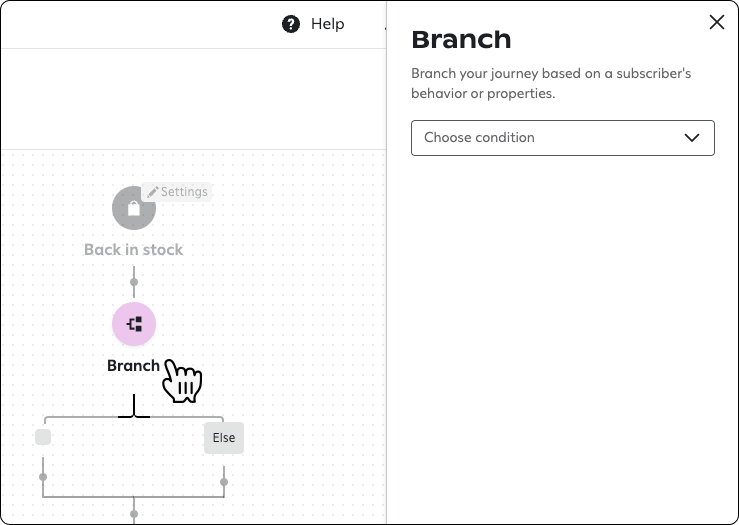Click the Settings pencil icon
The width and height of the screenshot is (739, 525).
coord(152,191)
